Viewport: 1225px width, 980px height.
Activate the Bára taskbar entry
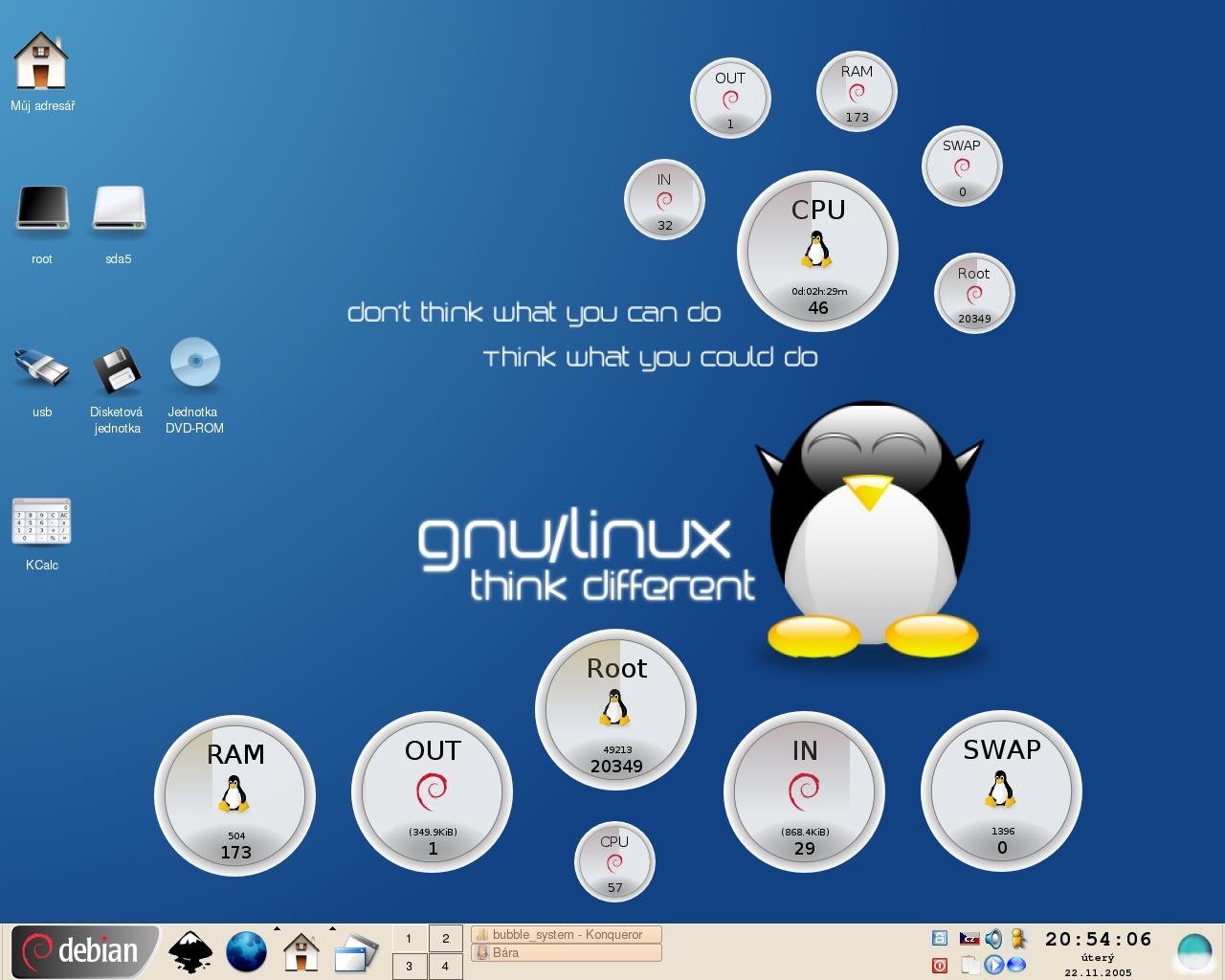566,953
